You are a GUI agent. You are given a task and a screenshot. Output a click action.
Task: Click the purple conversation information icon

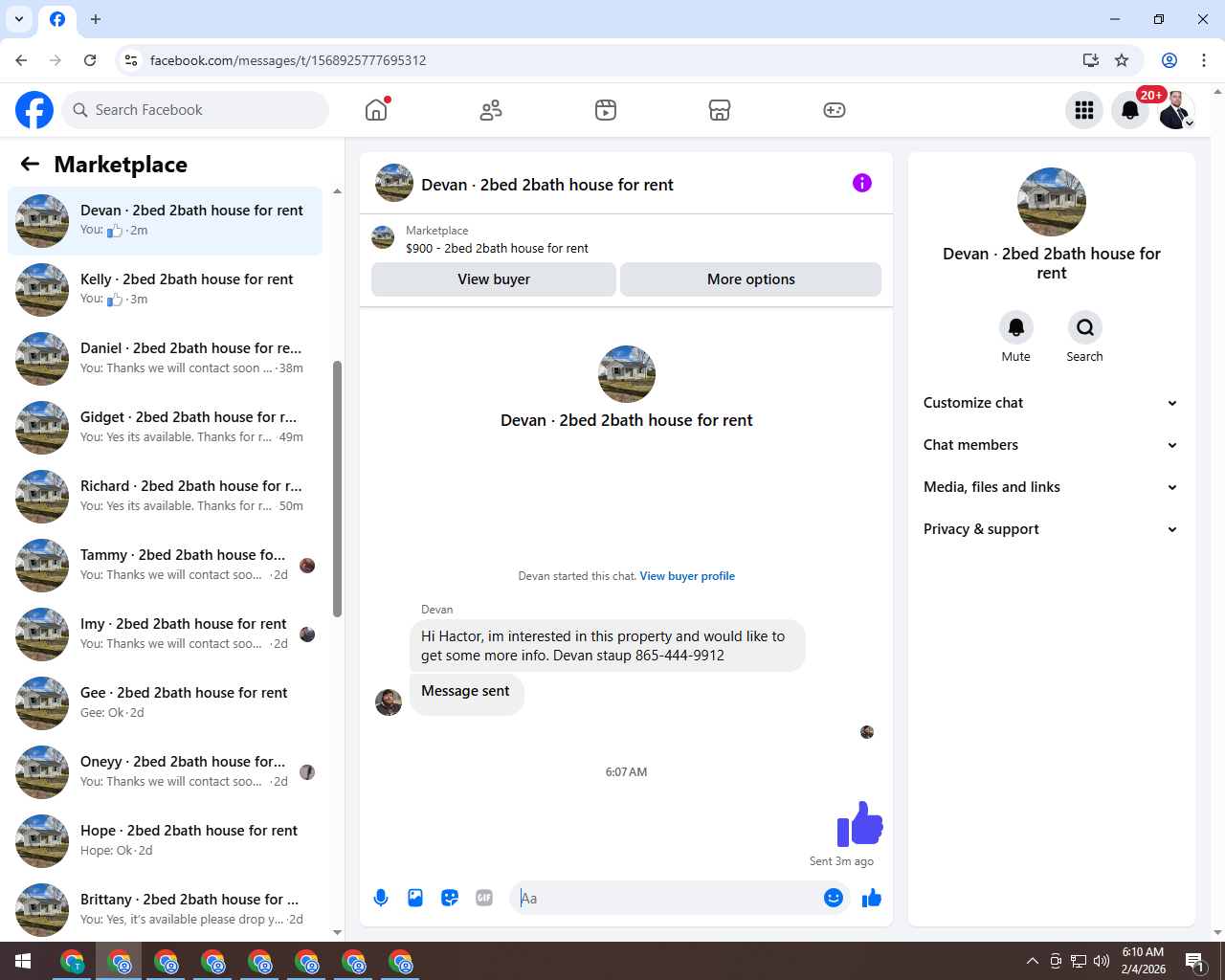(x=862, y=183)
